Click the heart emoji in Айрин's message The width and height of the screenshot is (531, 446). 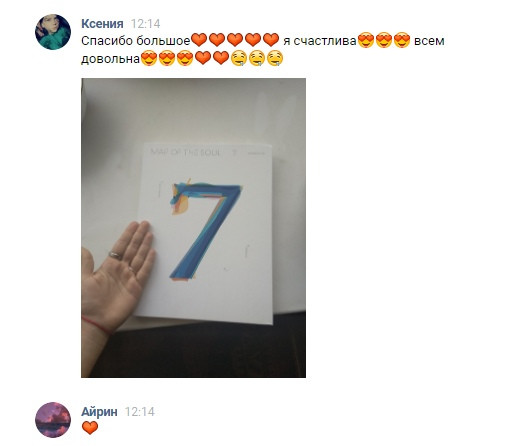(90, 428)
